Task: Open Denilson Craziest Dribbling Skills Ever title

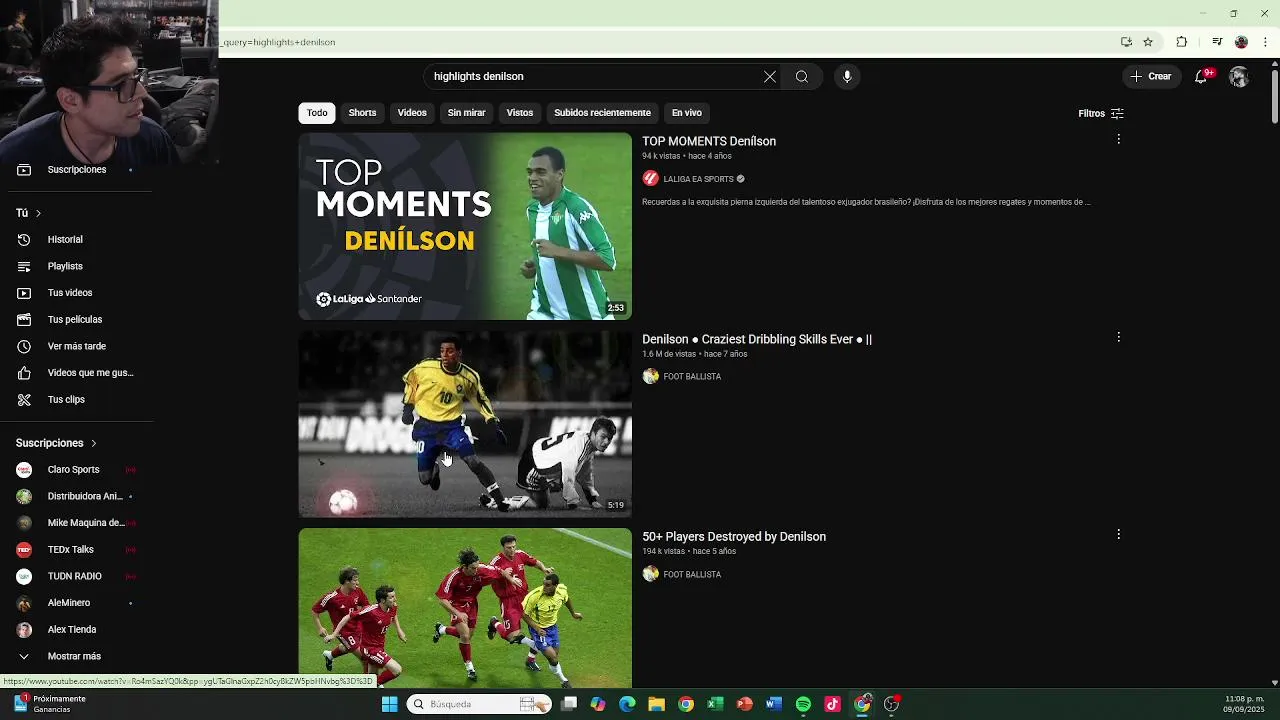Action: (757, 339)
